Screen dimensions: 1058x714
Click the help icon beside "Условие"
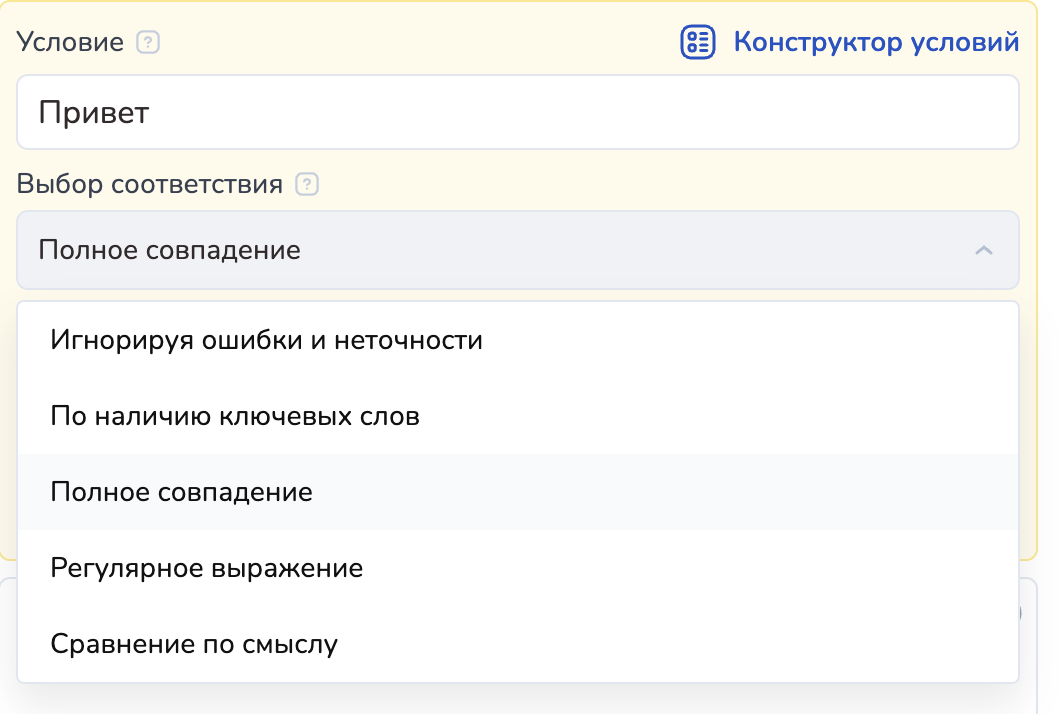pos(148,42)
